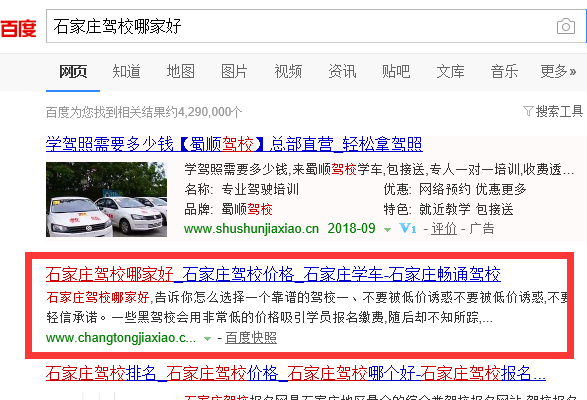Expand the 更多» menu
Screen dimensions: 587x400
pyautogui.click(x=558, y=71)
